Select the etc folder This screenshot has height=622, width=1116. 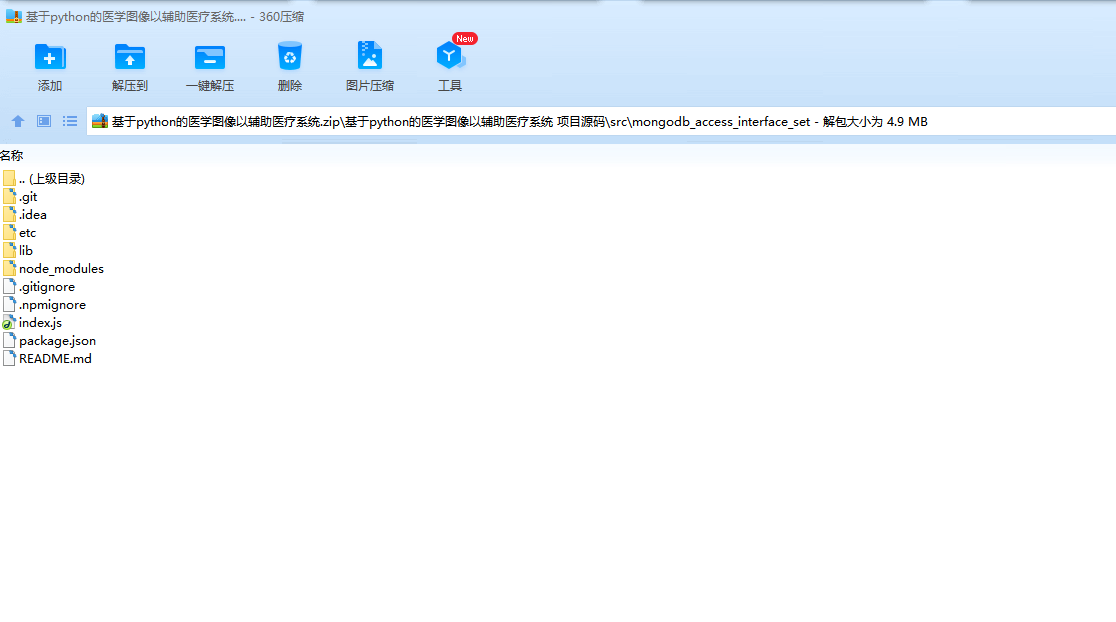tap(20, 233)
